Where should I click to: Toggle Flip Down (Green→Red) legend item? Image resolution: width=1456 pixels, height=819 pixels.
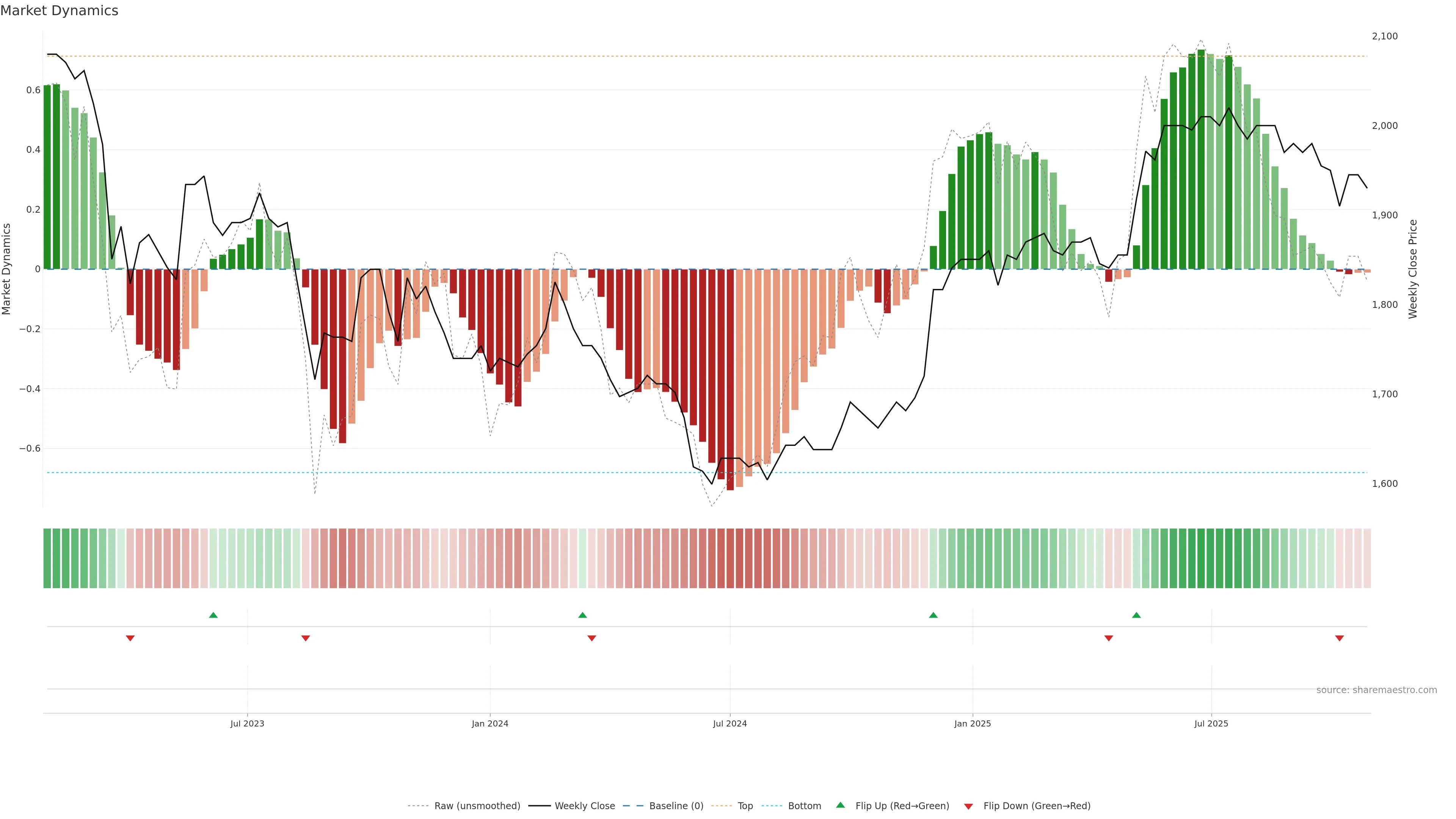[x=1037, y=806]
